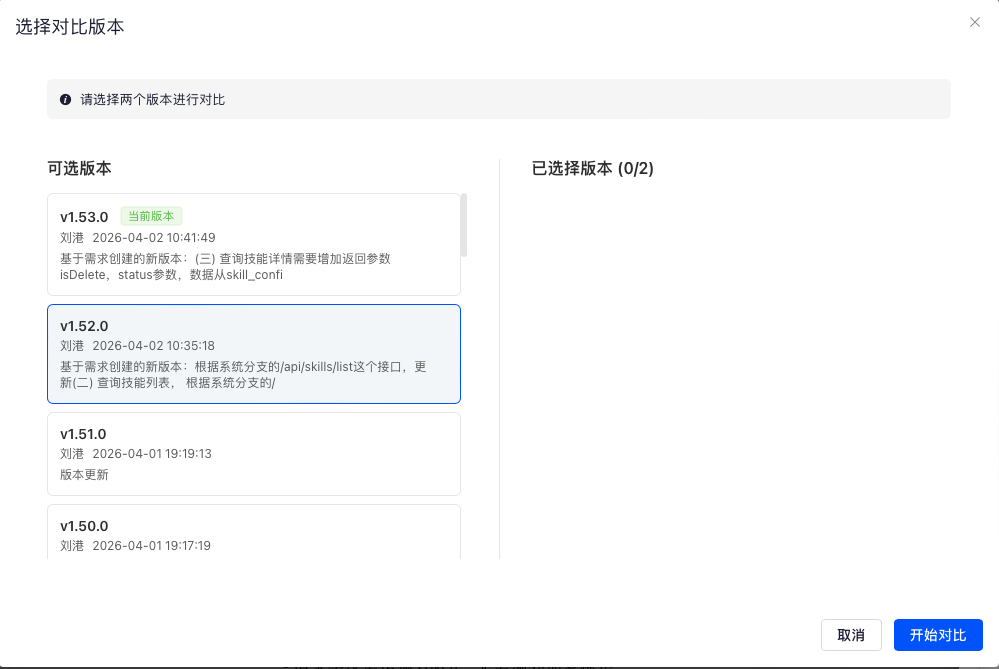Click the 已选择版本 (0/2) heading
Screen dimensions: 999x669
pos(593,168)
